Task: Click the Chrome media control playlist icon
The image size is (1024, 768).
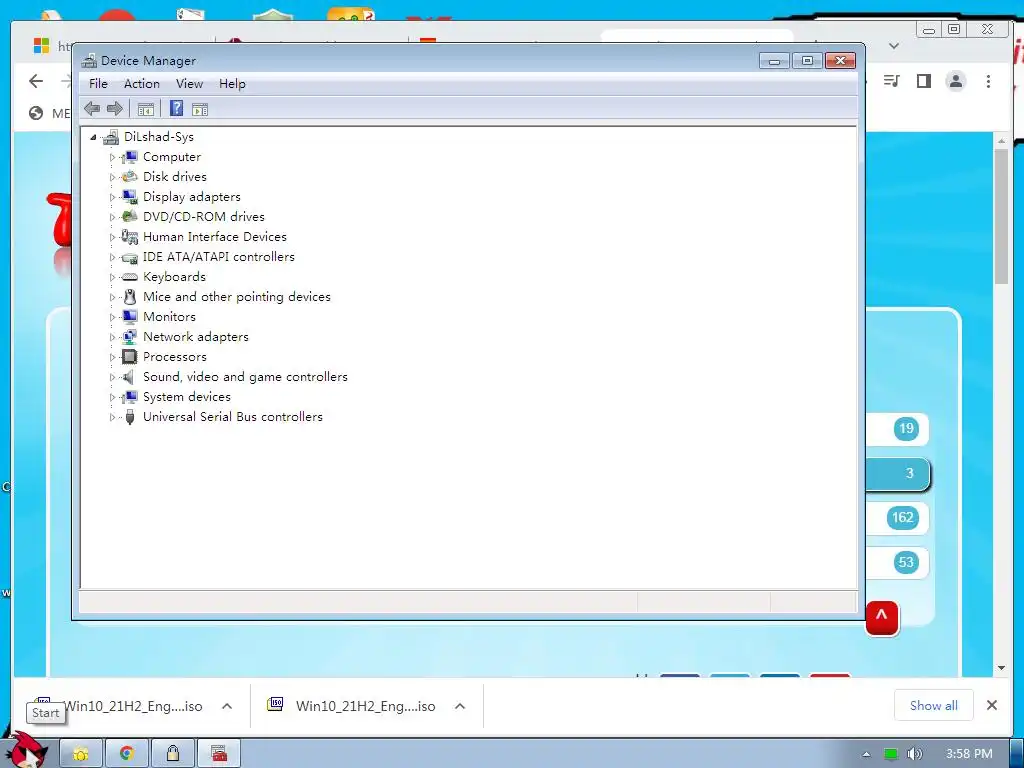Action: tap(891, 81)
